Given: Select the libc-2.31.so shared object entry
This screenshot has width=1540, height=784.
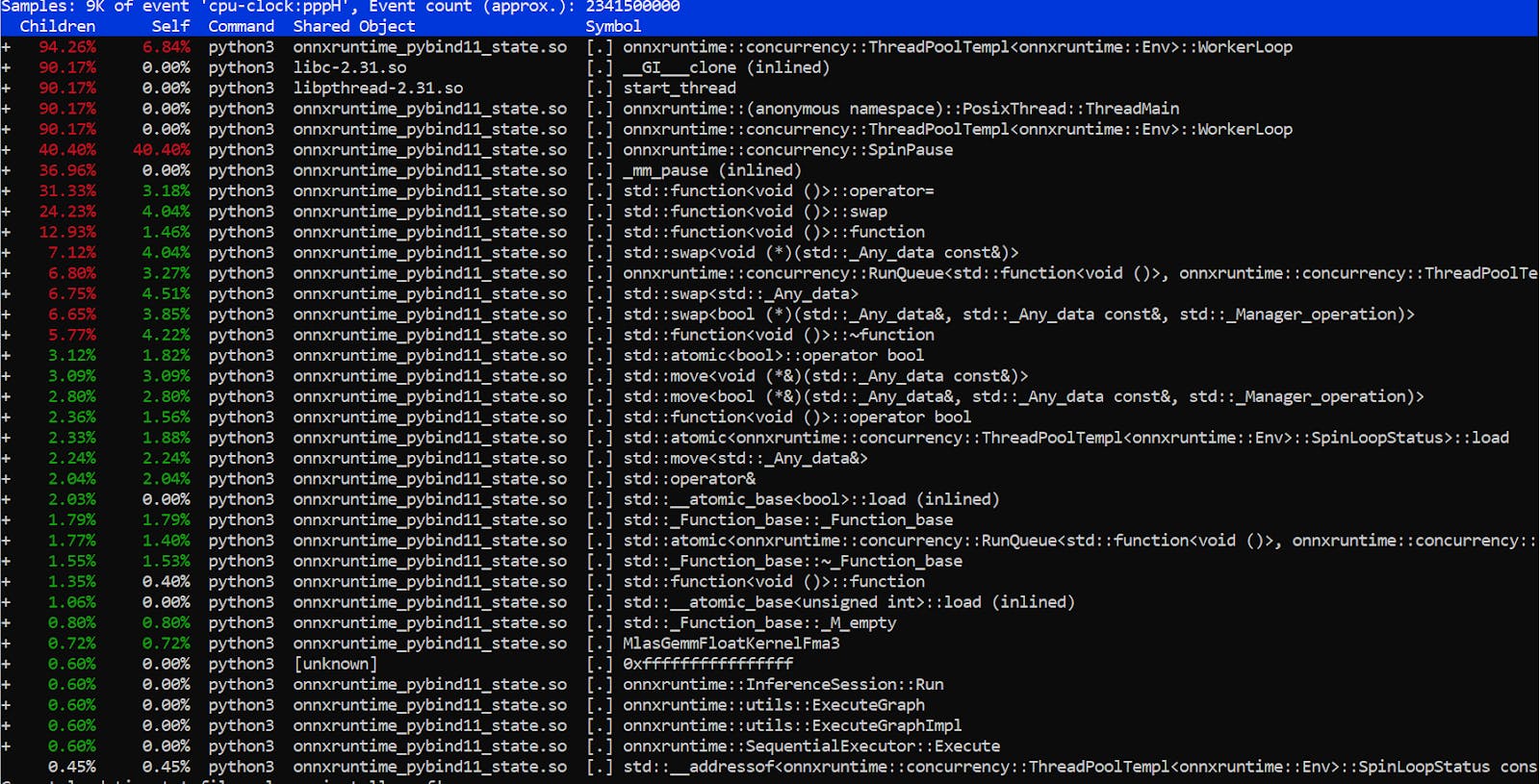Looking at the screenshot, I should [349, 67].
